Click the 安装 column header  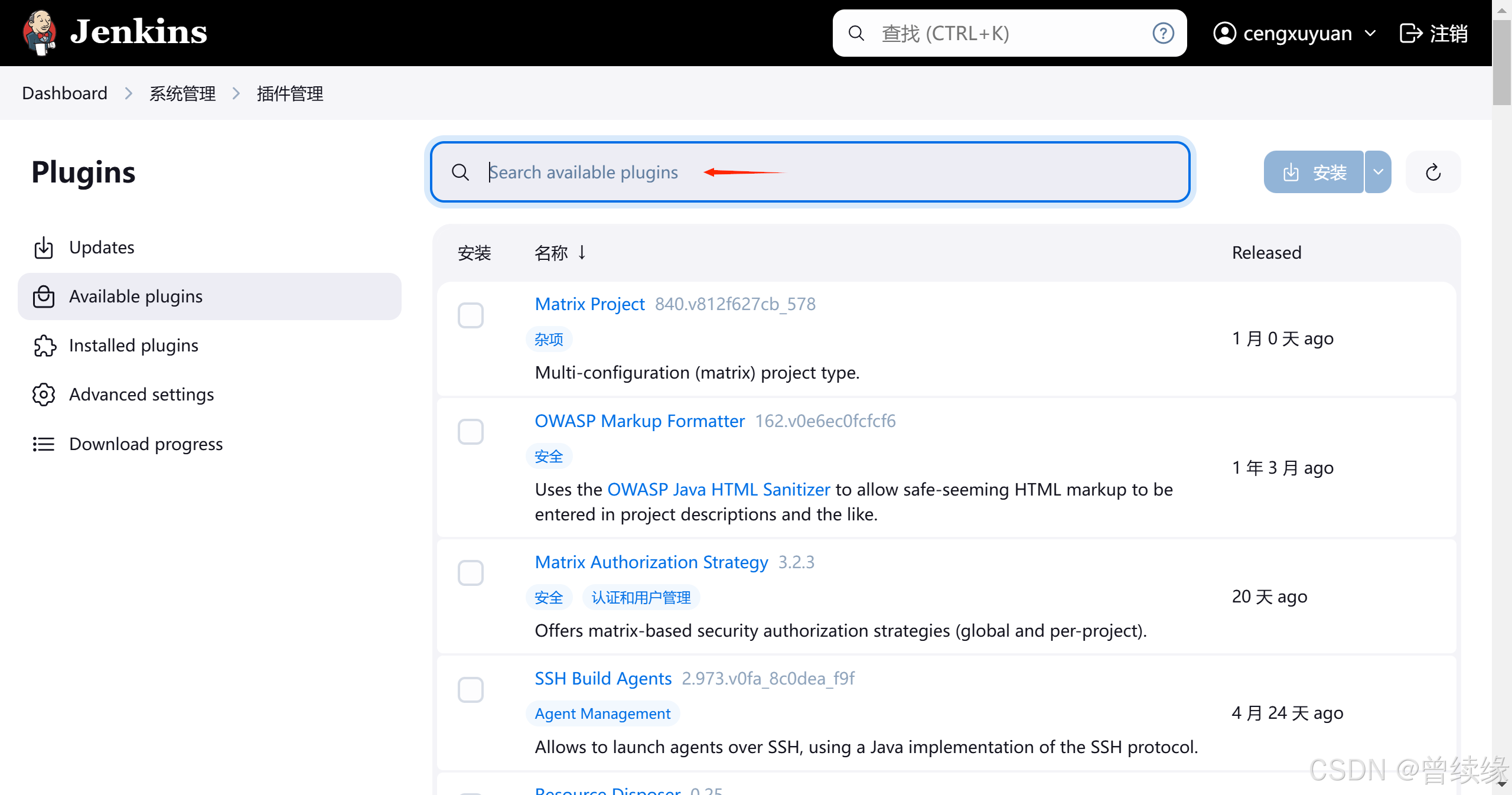tap(474, 252)
